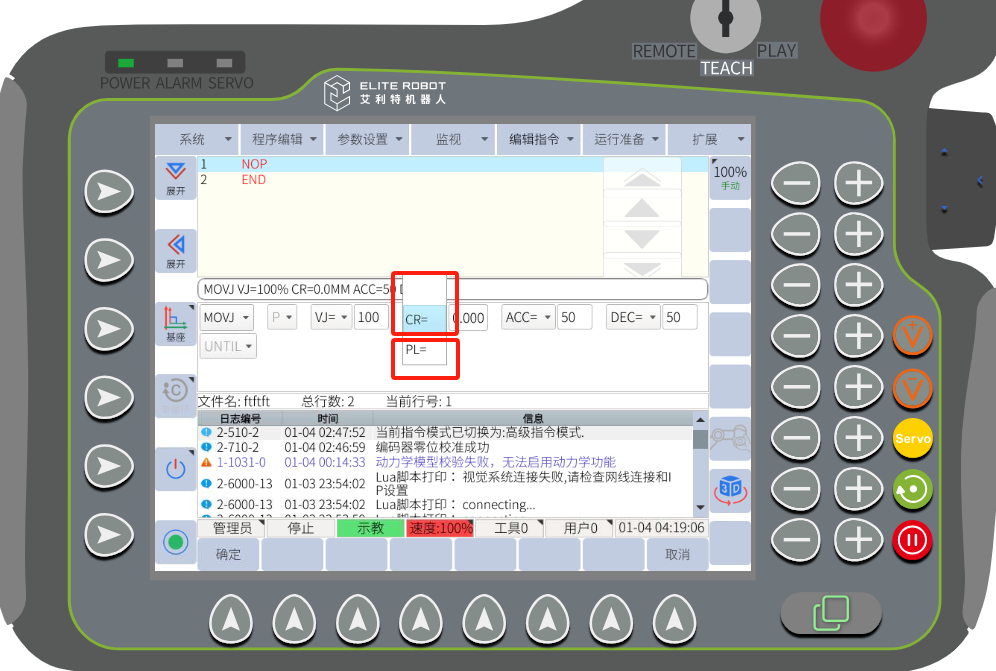The width and height of the screenshot is (996, 671).
Task: Turn the TEACH mode key switch
Action: coord(726,22)
